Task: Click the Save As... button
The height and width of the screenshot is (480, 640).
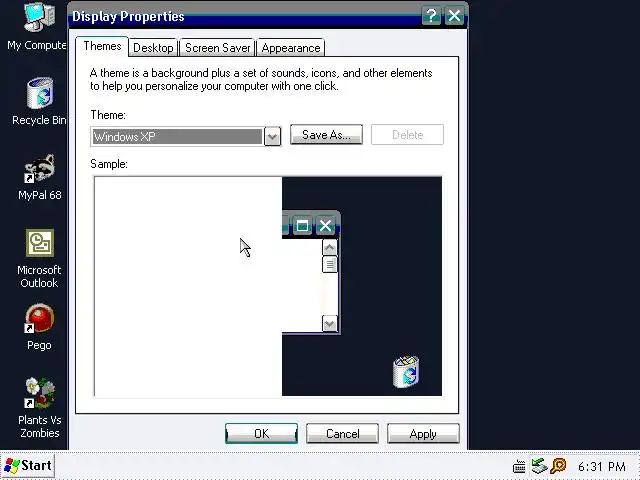Action: 326,135
